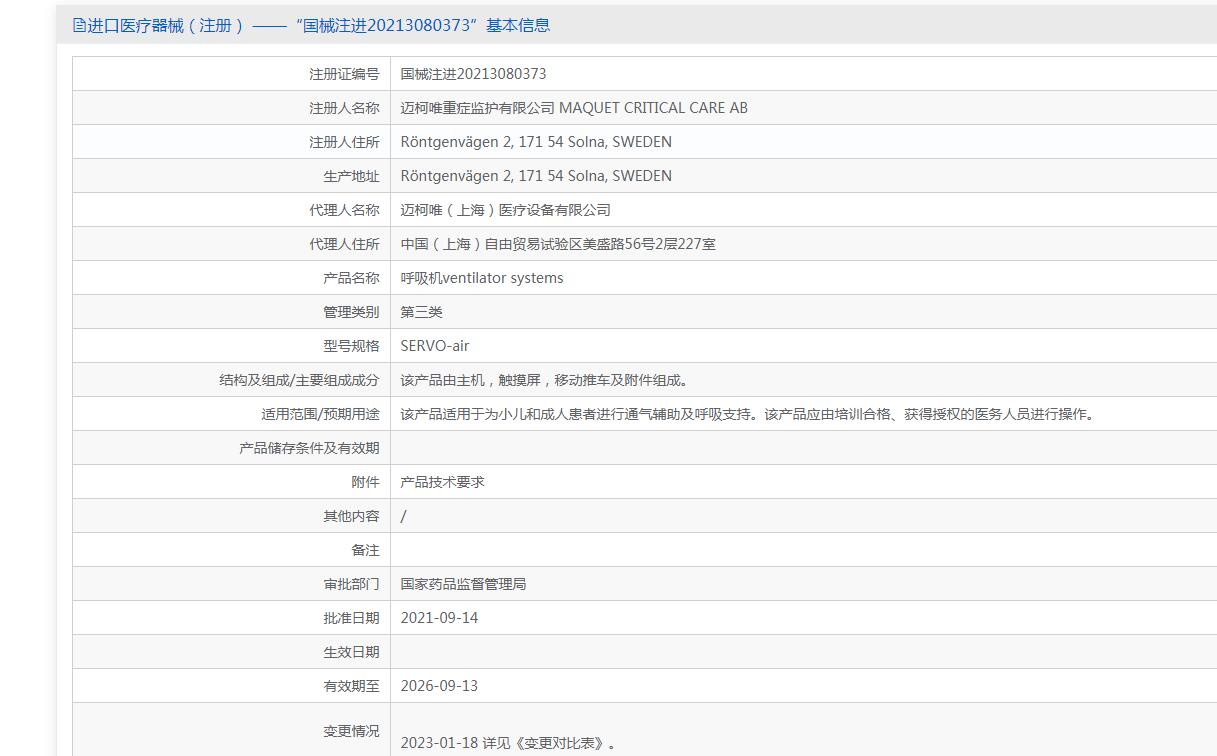Click the 注册证编号 row label
1217x756 pixels.
tap(344, 74)
